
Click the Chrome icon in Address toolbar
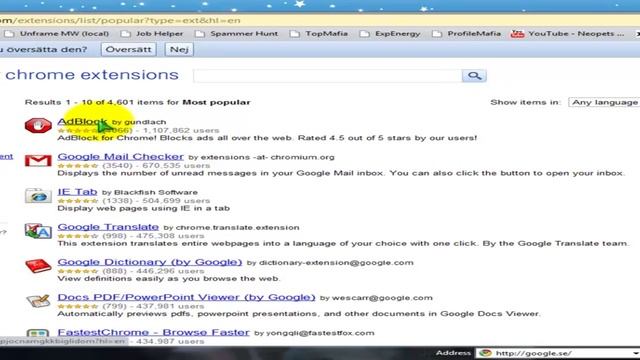[x=485, y=353]
